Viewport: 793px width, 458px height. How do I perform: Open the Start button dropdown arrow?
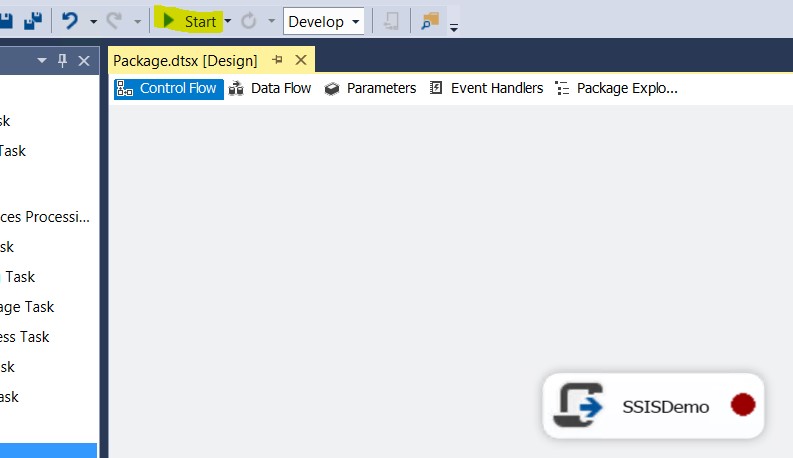point(228,21)
